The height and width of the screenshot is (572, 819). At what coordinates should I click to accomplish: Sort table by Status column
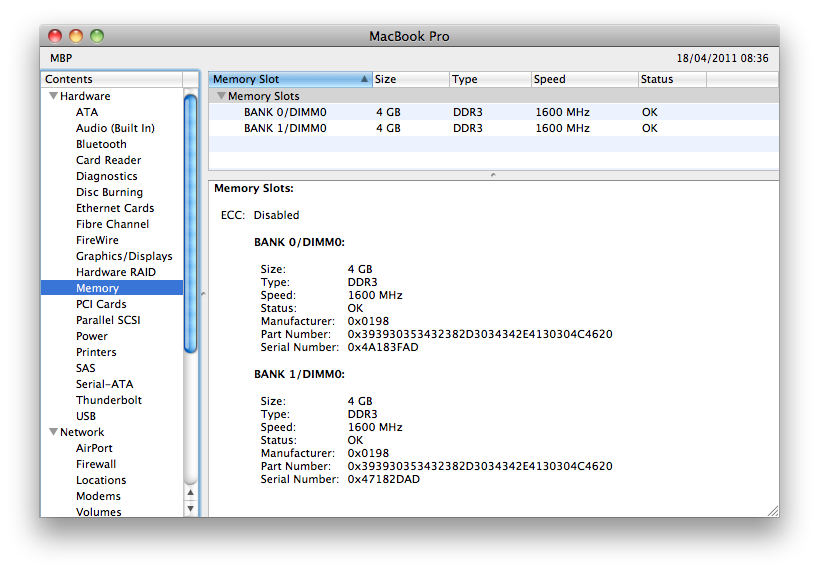[x=672, y=79]
